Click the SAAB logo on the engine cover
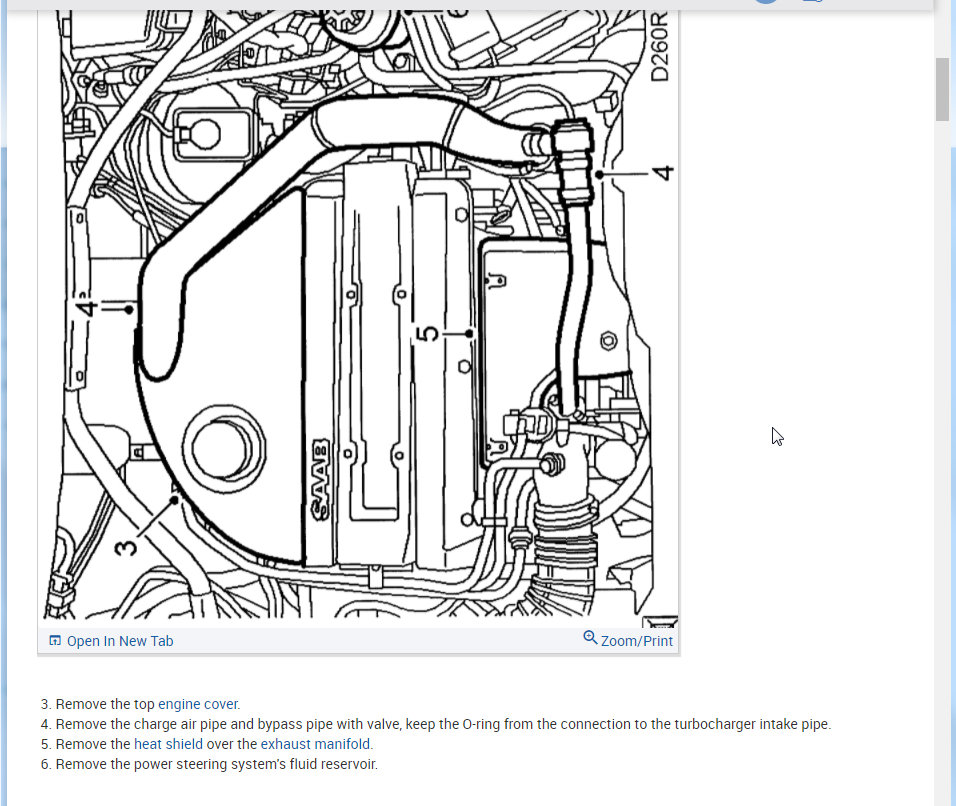This screenshot has height=806, width=956. click(322, 478)
